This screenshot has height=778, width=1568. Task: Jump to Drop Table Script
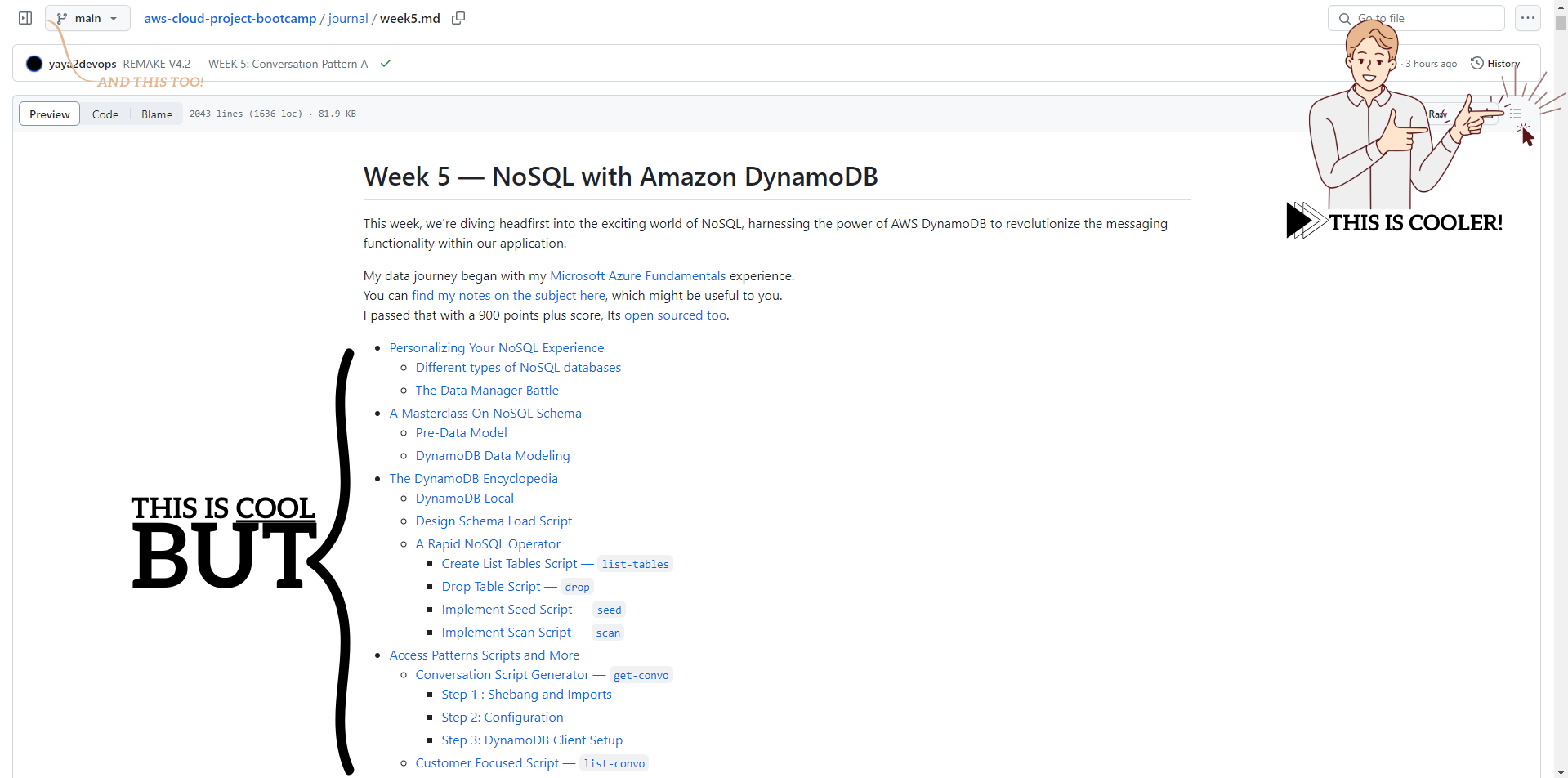click(517, 587)
